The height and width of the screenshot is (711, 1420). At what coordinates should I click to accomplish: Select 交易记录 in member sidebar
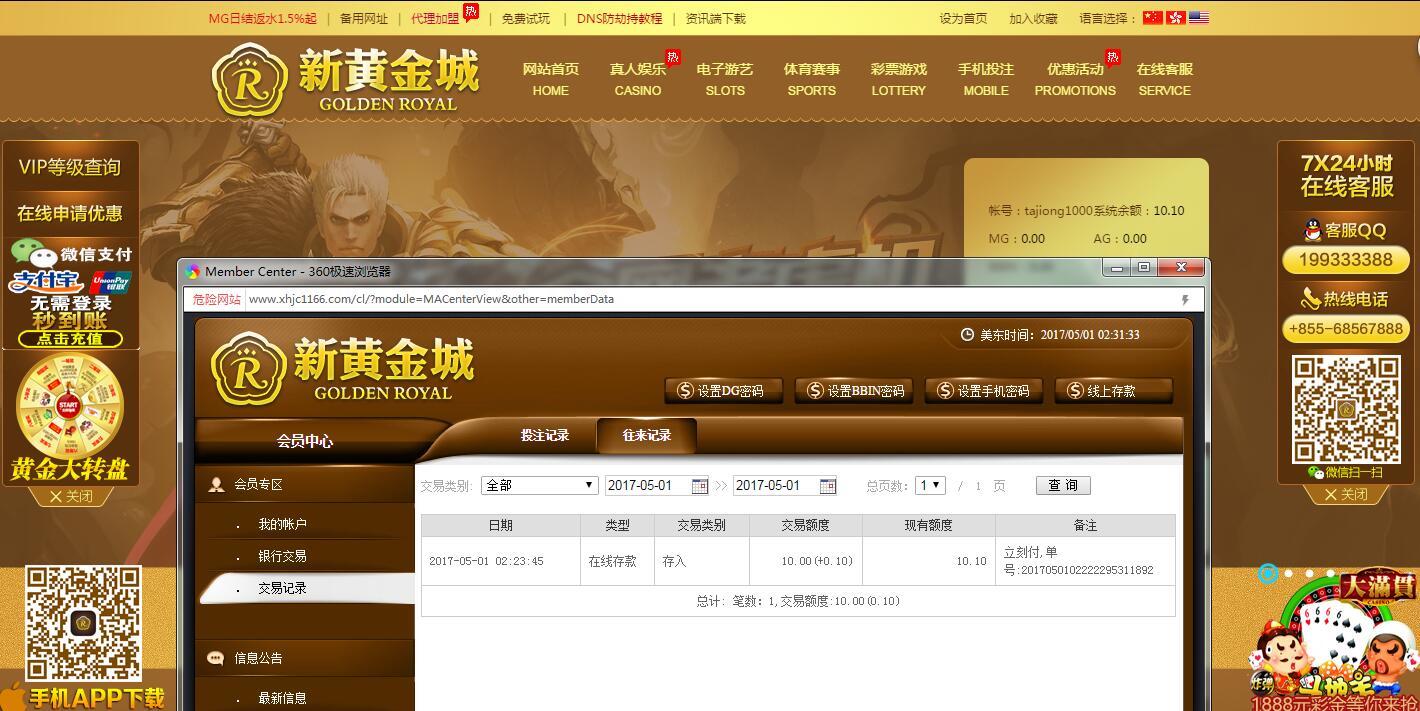tap(283, 589)
